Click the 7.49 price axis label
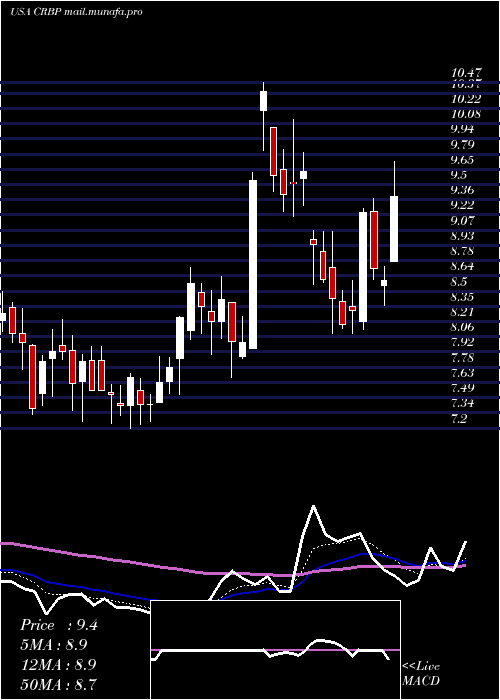The image size is (500, 700). (462, 388)
